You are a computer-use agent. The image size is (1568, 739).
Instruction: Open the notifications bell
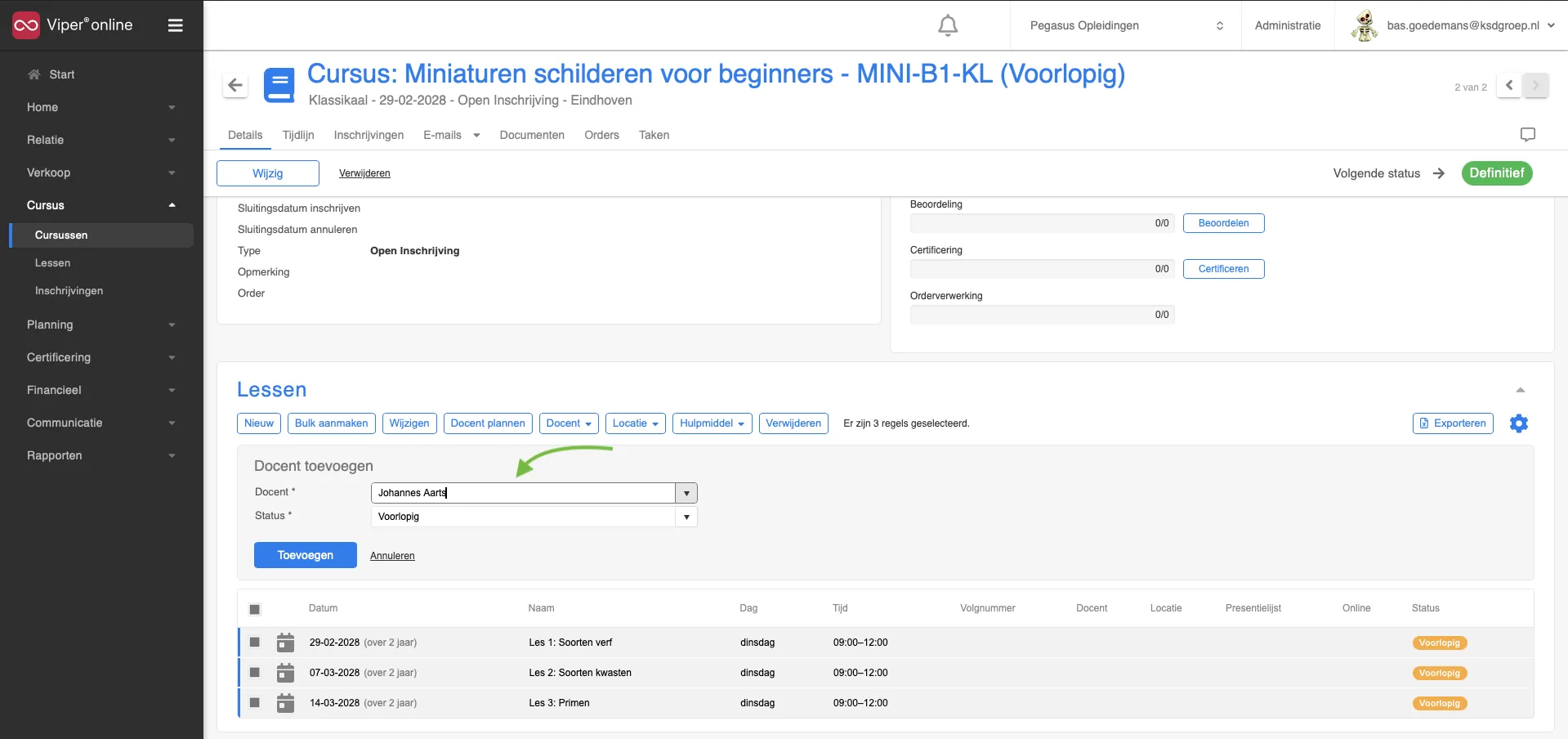point(948,25)
